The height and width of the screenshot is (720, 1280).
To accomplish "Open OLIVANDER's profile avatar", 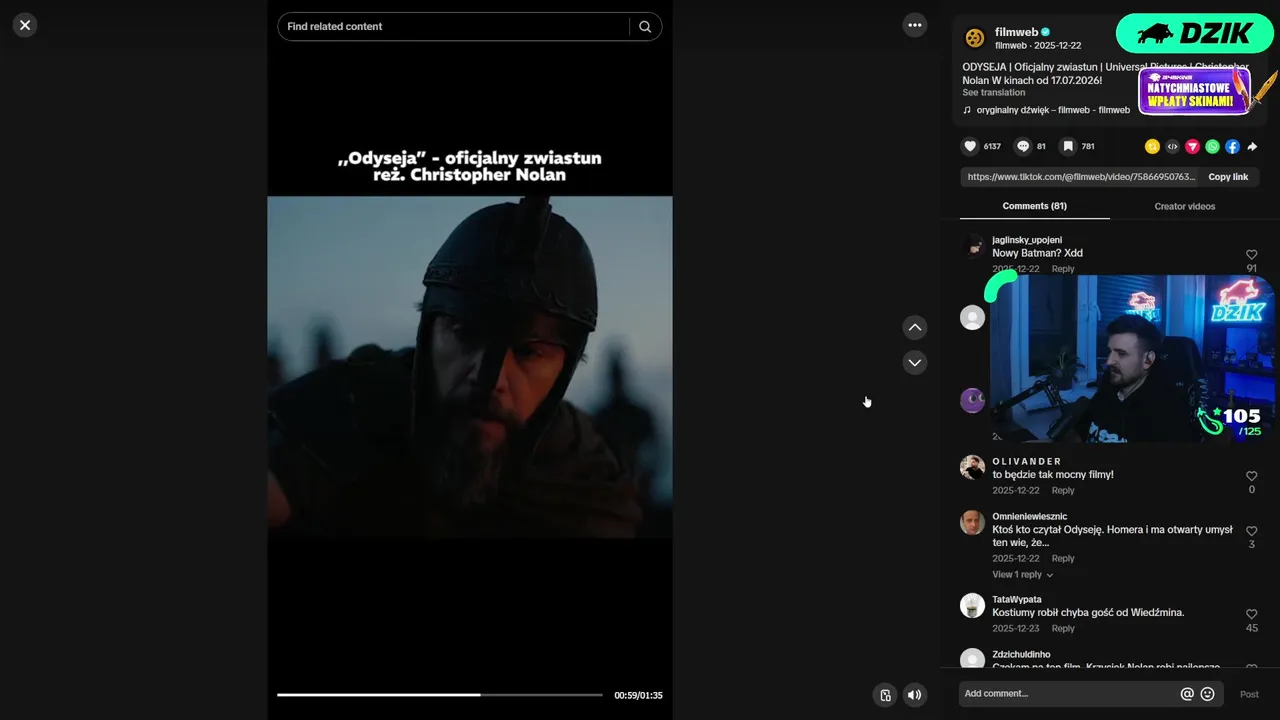I will coord(972,467).
